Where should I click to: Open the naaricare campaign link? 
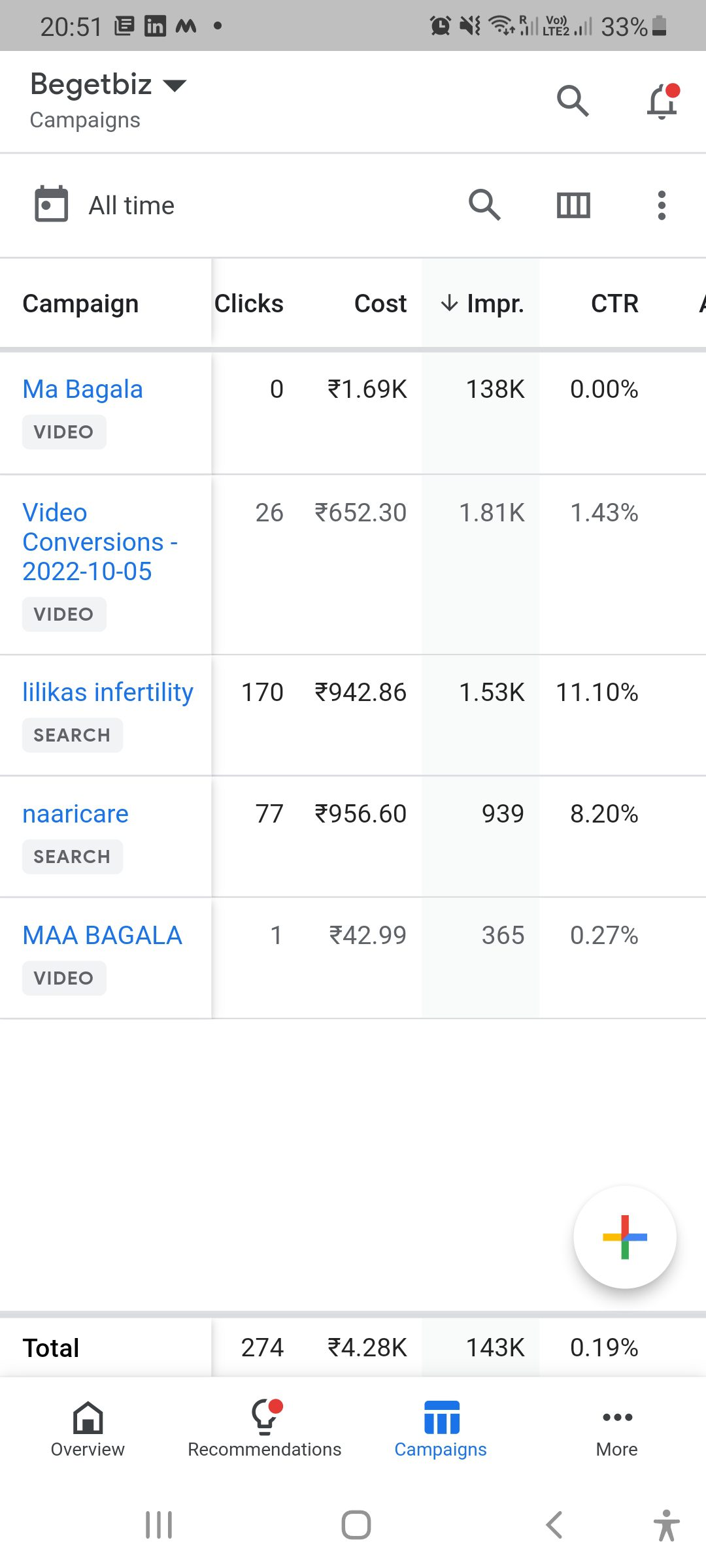75,814
